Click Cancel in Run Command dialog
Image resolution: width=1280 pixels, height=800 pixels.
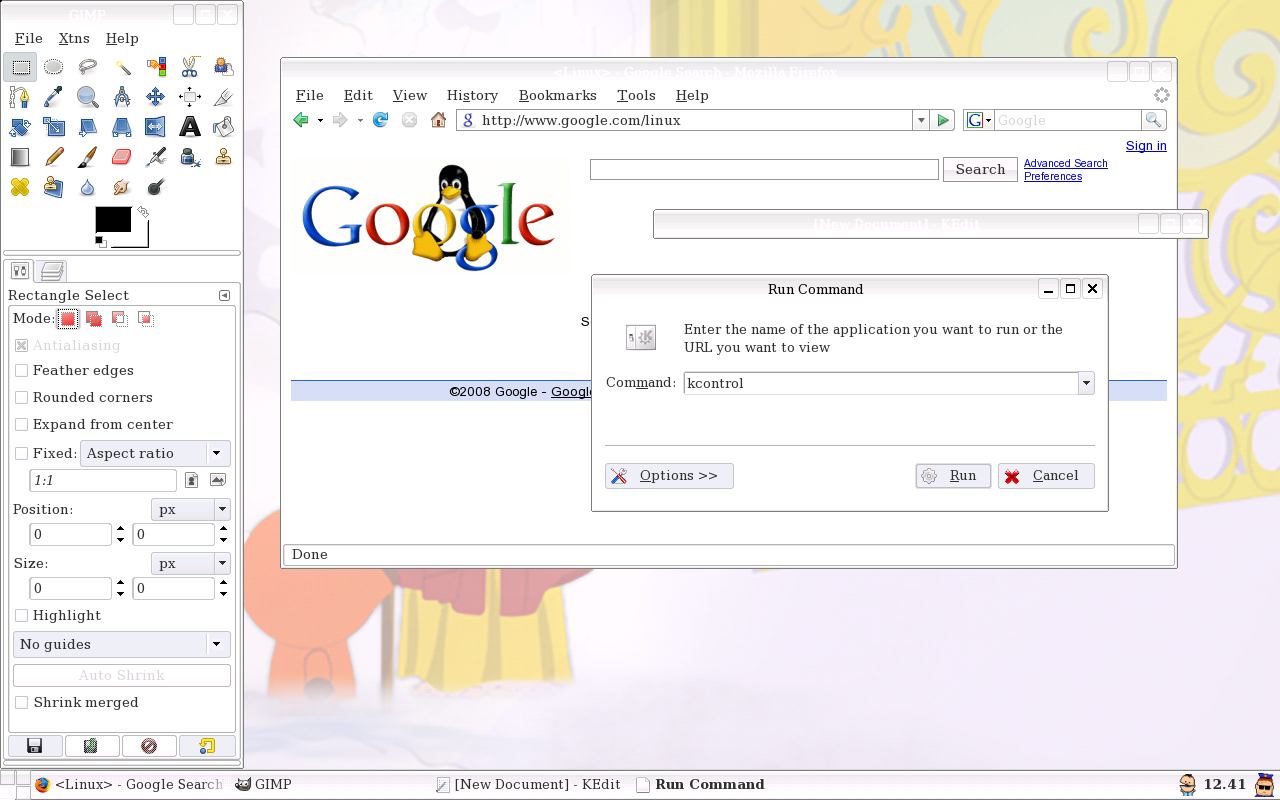(1046, 476)
